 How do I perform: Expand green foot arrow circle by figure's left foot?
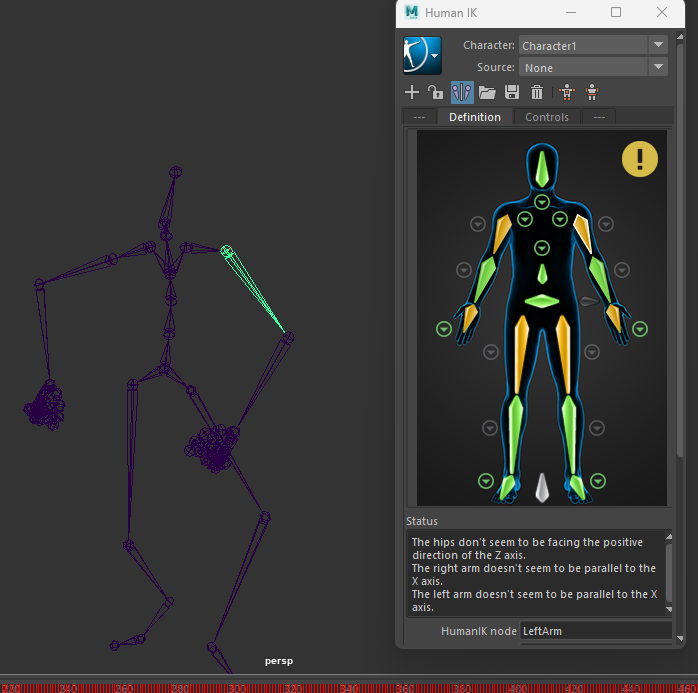tap(598, 481)
